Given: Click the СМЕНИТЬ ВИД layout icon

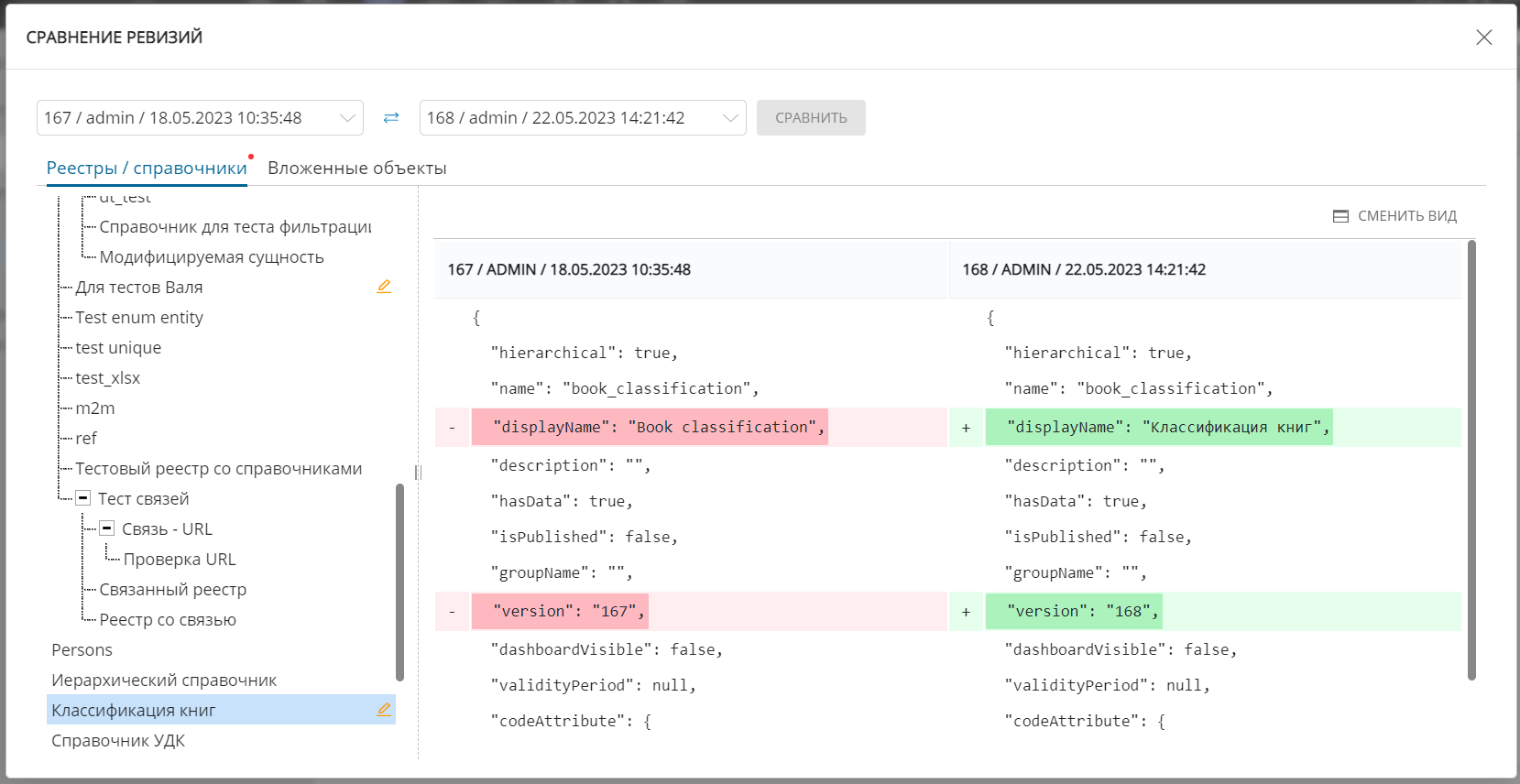Looking at the screenshot, I should [x=1340, y=216].
